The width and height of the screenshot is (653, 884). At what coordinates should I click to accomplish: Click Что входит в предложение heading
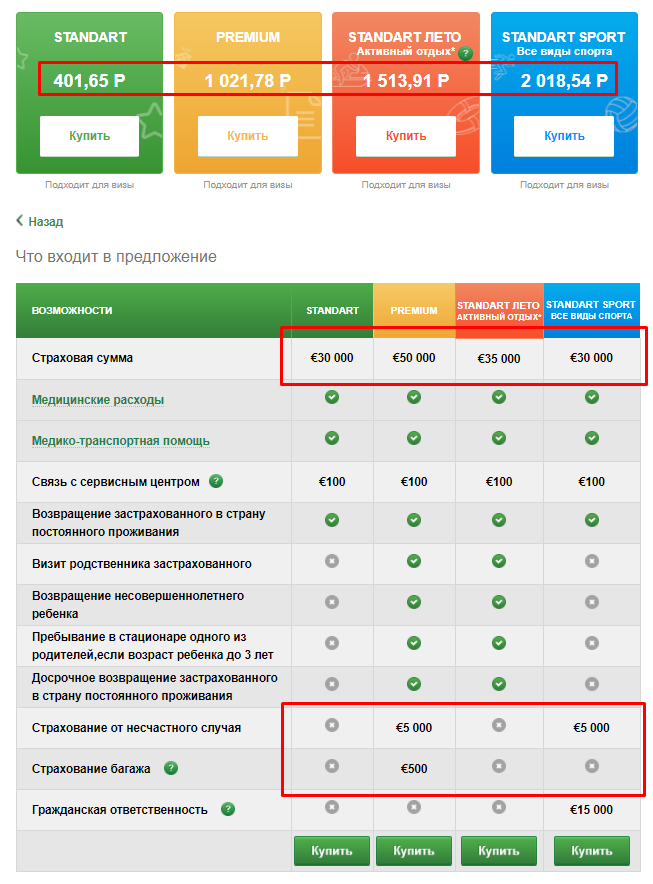pyautogui.click(x=116, y=257)
